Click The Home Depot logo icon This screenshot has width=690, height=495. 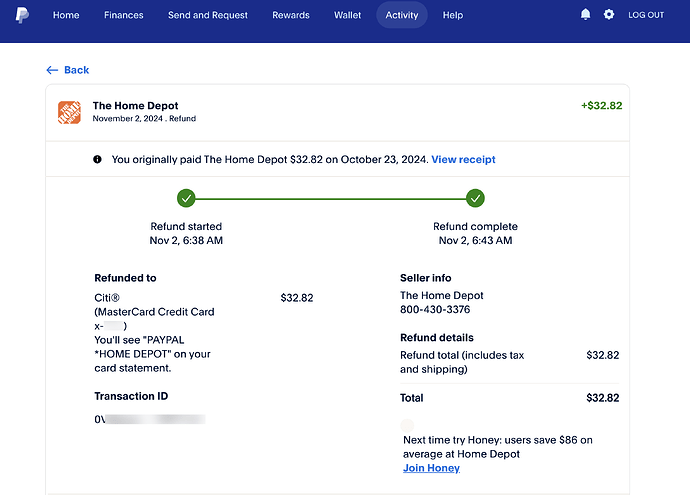pos(69,112)
